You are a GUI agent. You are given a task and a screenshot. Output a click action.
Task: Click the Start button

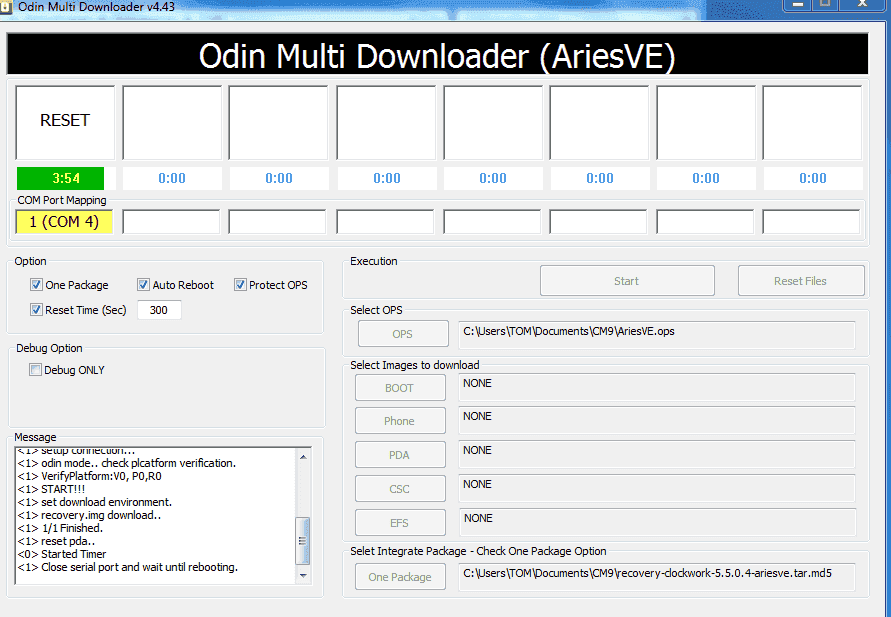coord(627,281)
